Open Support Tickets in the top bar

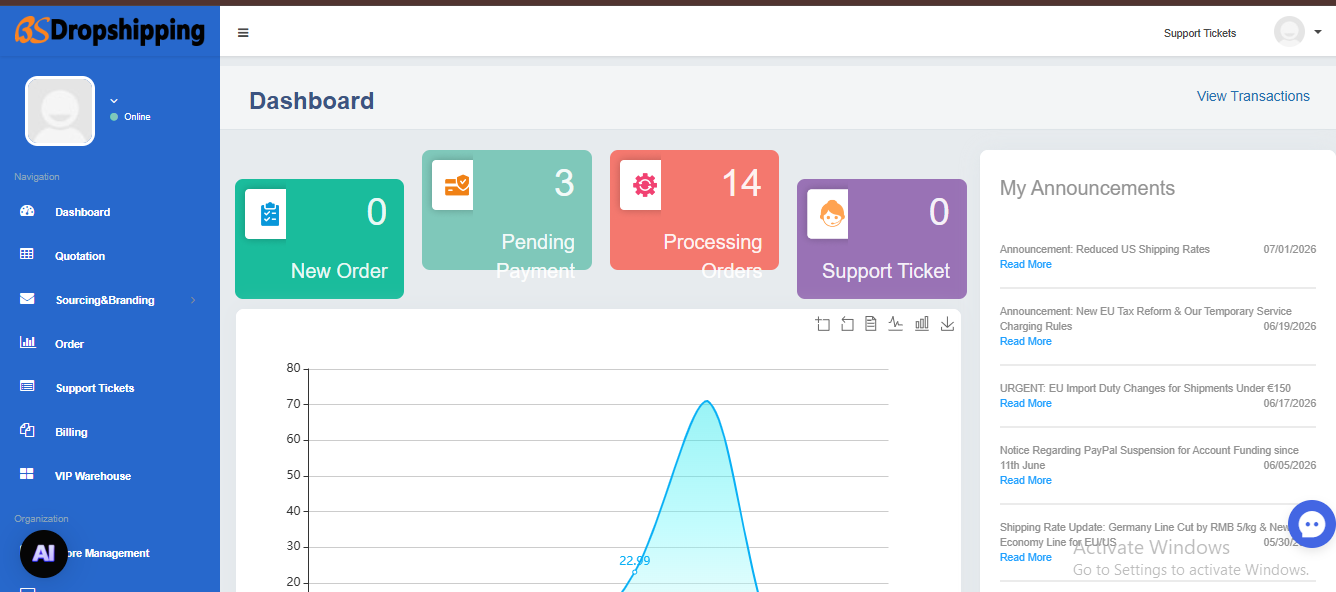point(1200,33)
